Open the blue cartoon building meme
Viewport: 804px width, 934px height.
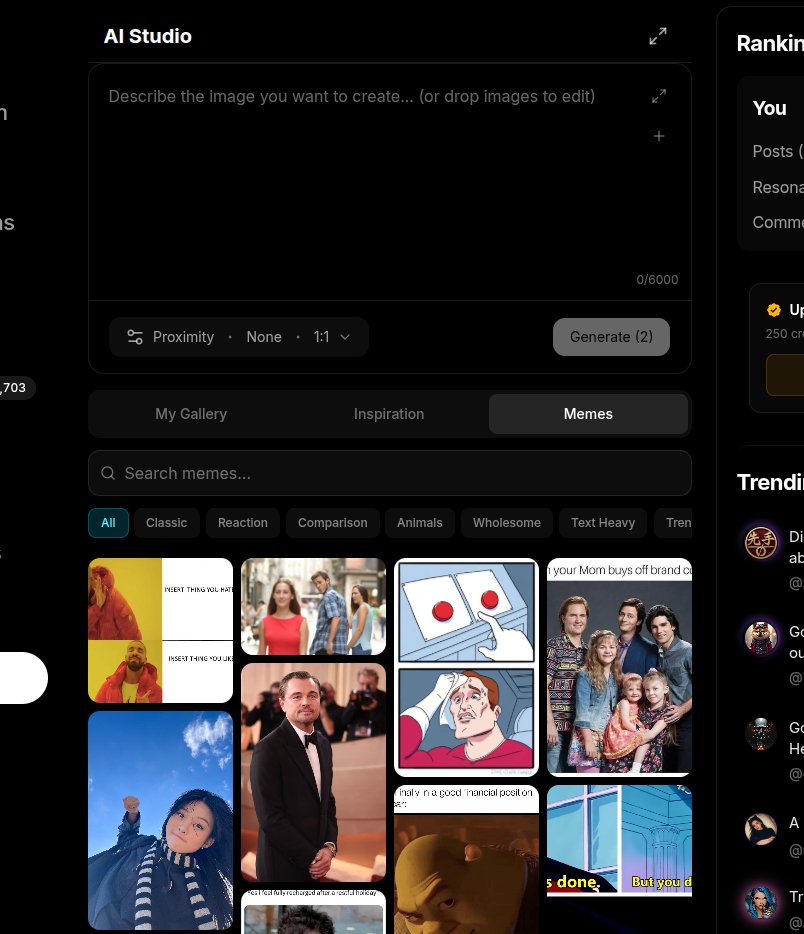[619, 840]
